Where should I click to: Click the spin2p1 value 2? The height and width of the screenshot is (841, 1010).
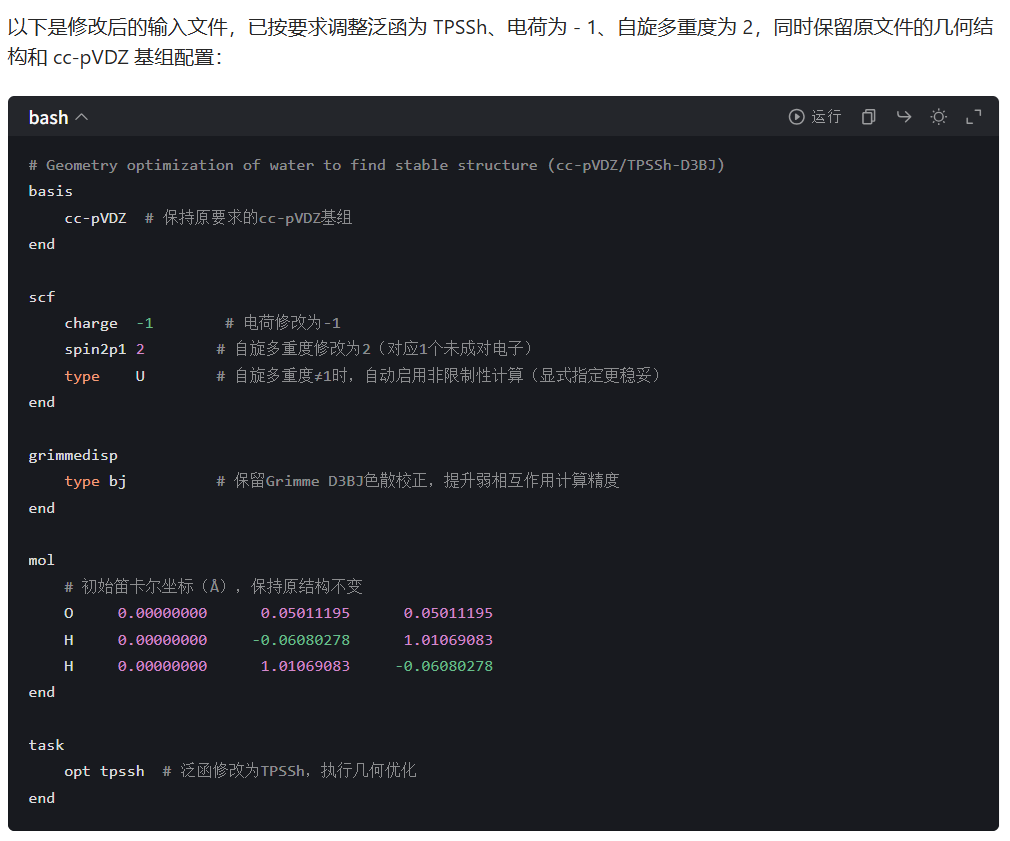click(x=140, y=349)
